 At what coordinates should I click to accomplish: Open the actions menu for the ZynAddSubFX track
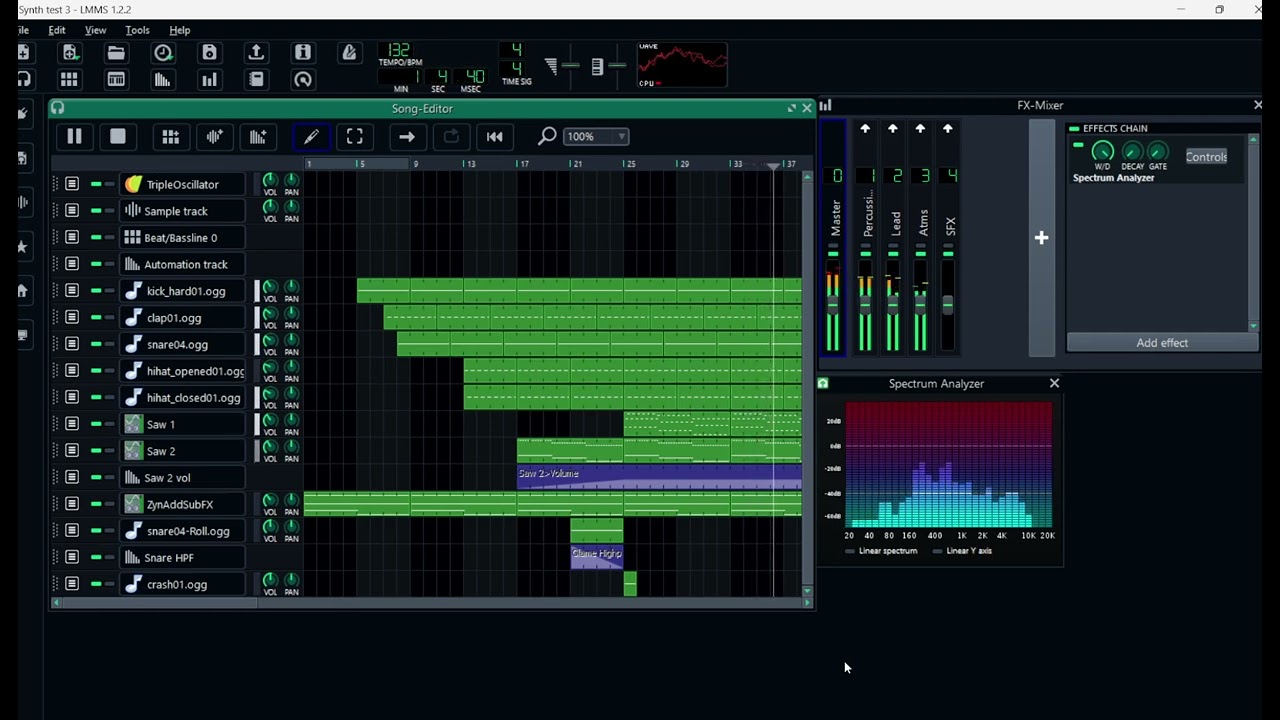click(x=72, y=504)
